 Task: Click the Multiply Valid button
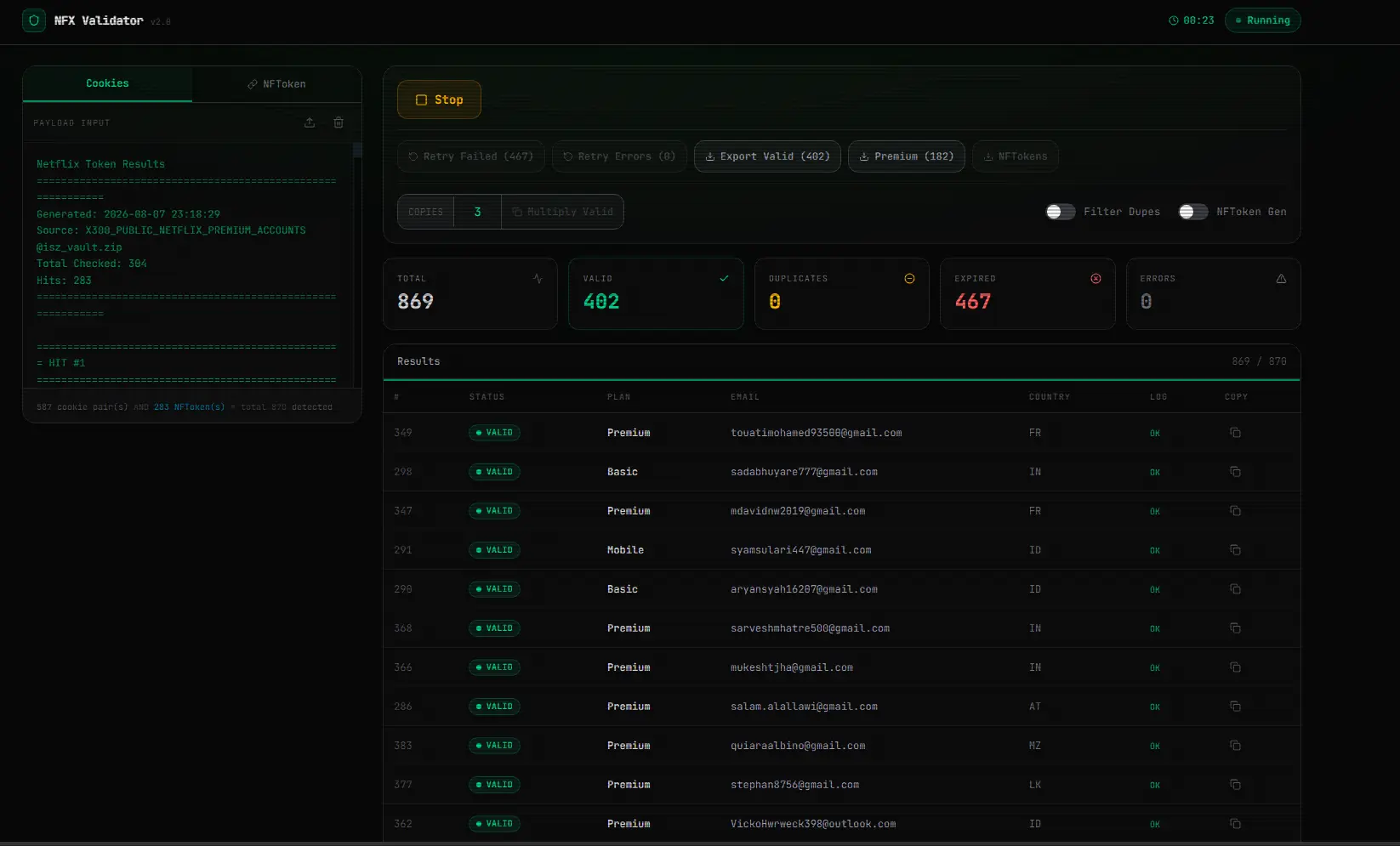(x=562, y=212)
